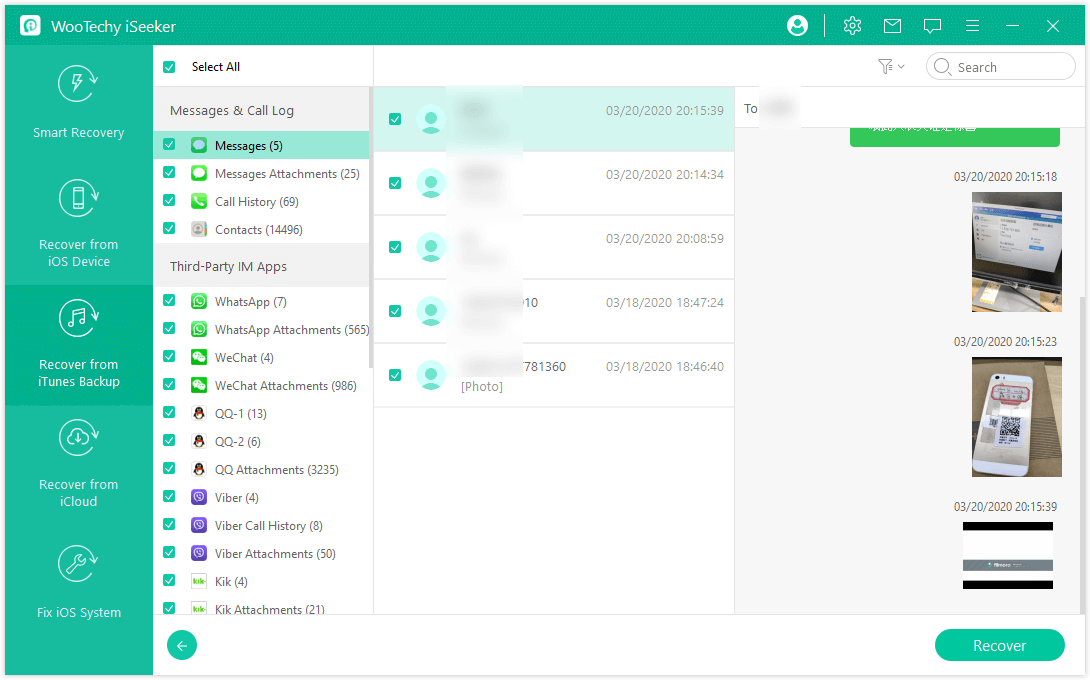Viewport: 1090px width, 680px height.
Task: Click the back arrow button
Action: (x=182, y=646)
